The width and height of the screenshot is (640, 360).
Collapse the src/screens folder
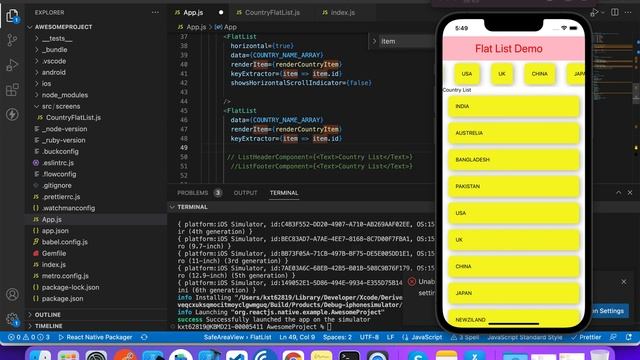[61, 106]
